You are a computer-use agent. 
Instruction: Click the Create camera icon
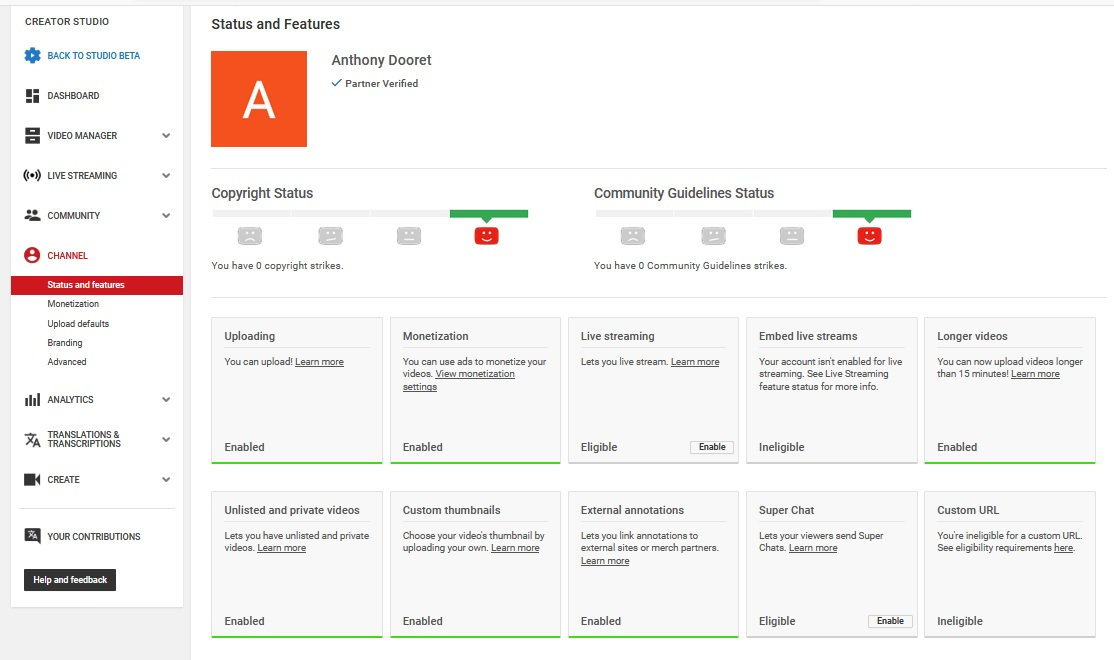32,480
